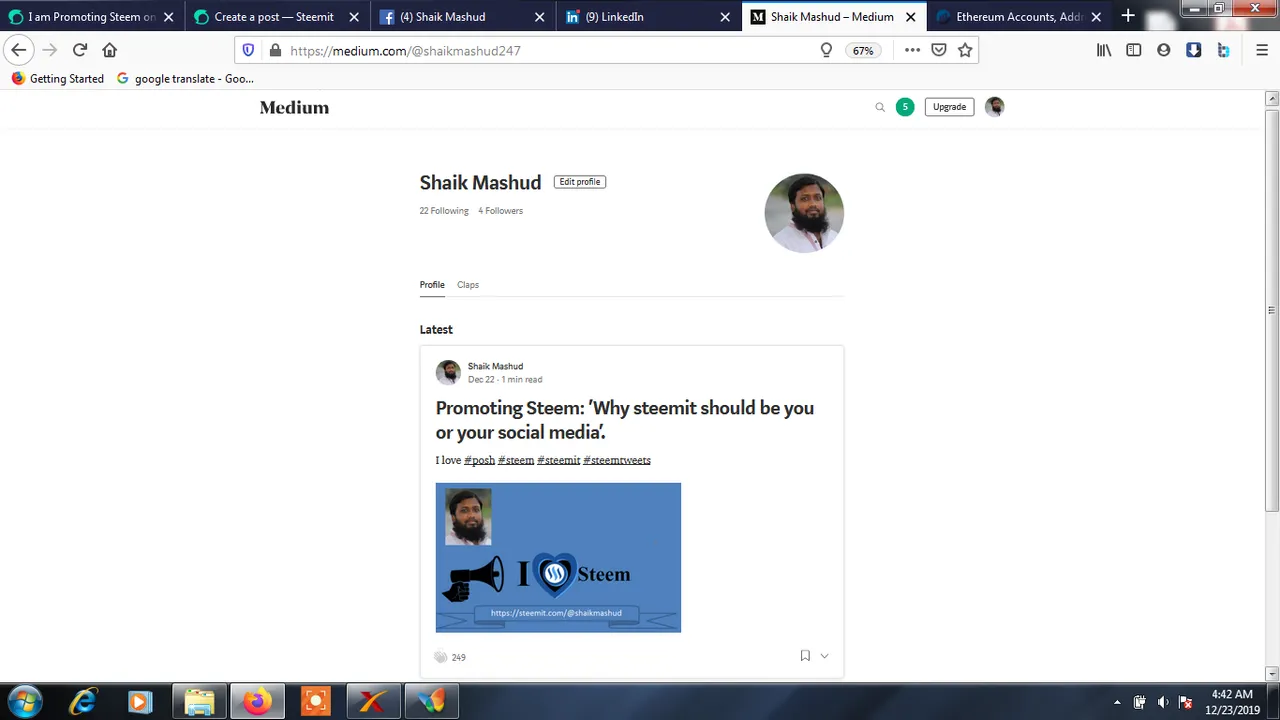Open the google translate bookmark

pos(185,78)
